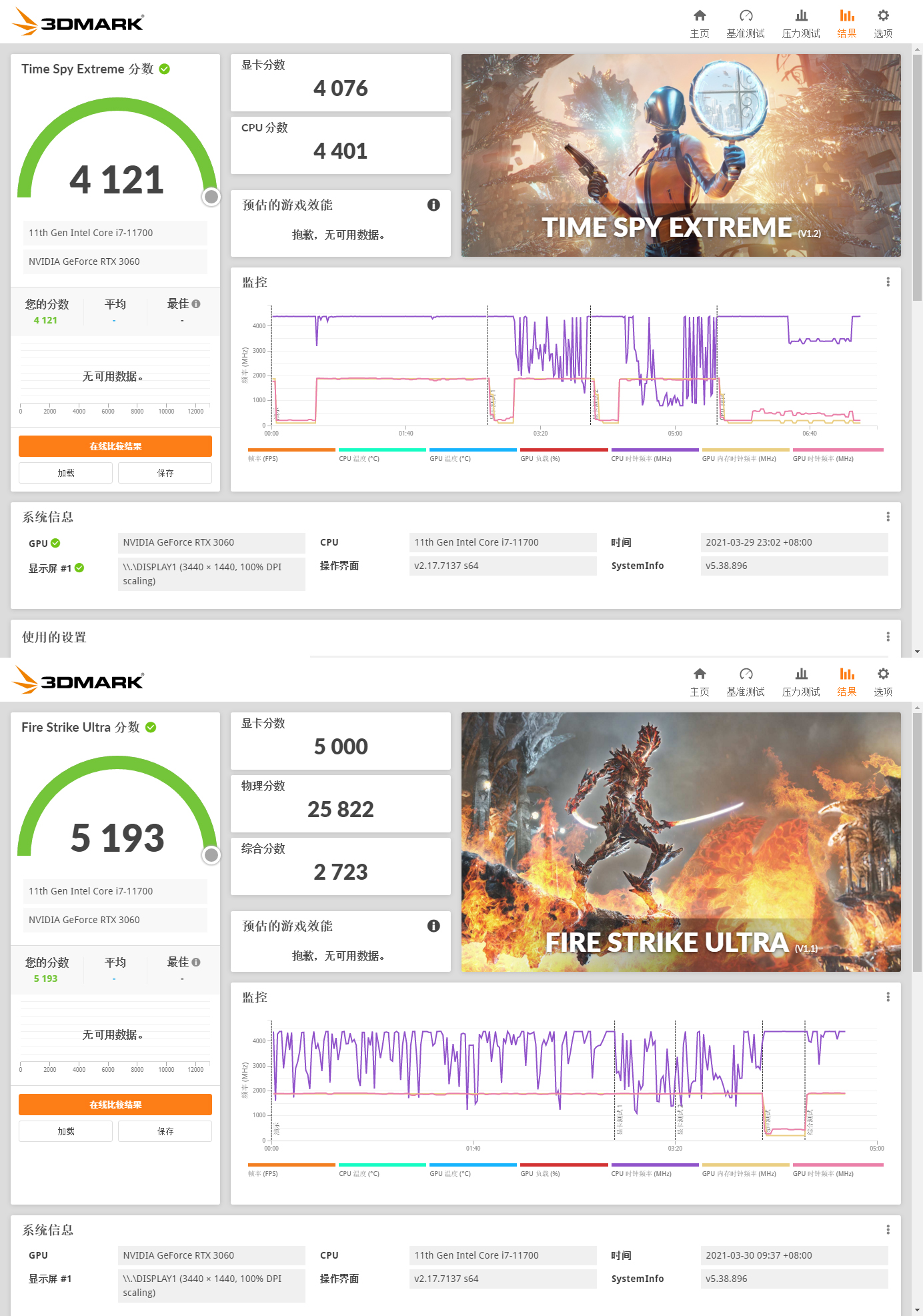Click the 综合分数 value 2 723

coord(341,872)
